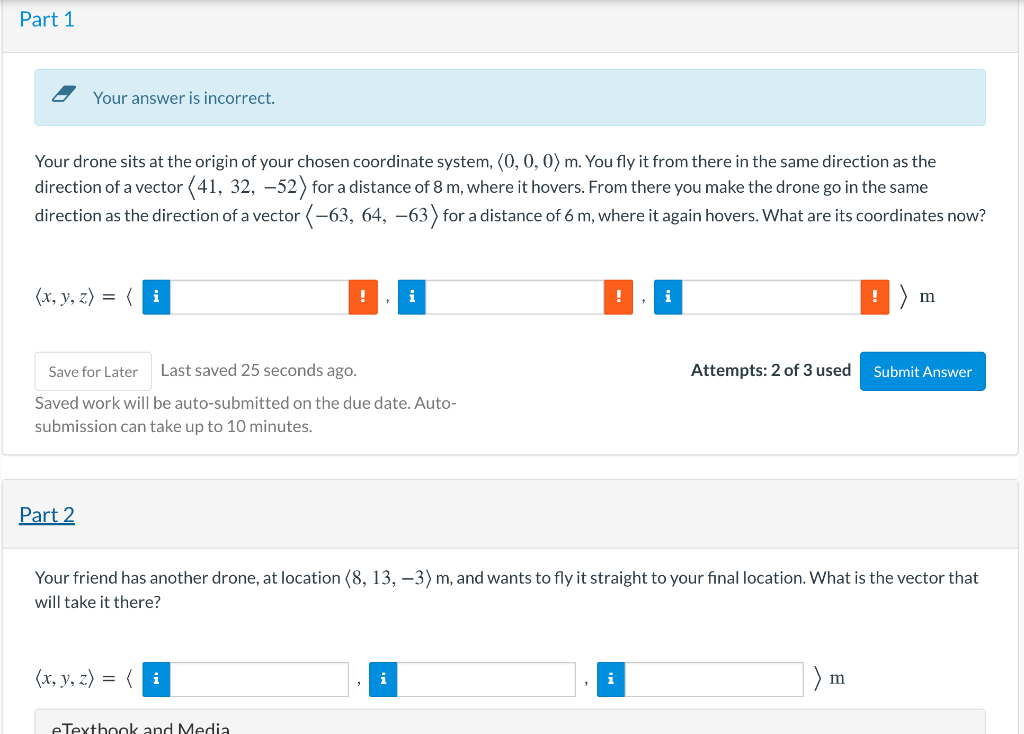Click the x-component answer box in Part 2

(258, 678)
